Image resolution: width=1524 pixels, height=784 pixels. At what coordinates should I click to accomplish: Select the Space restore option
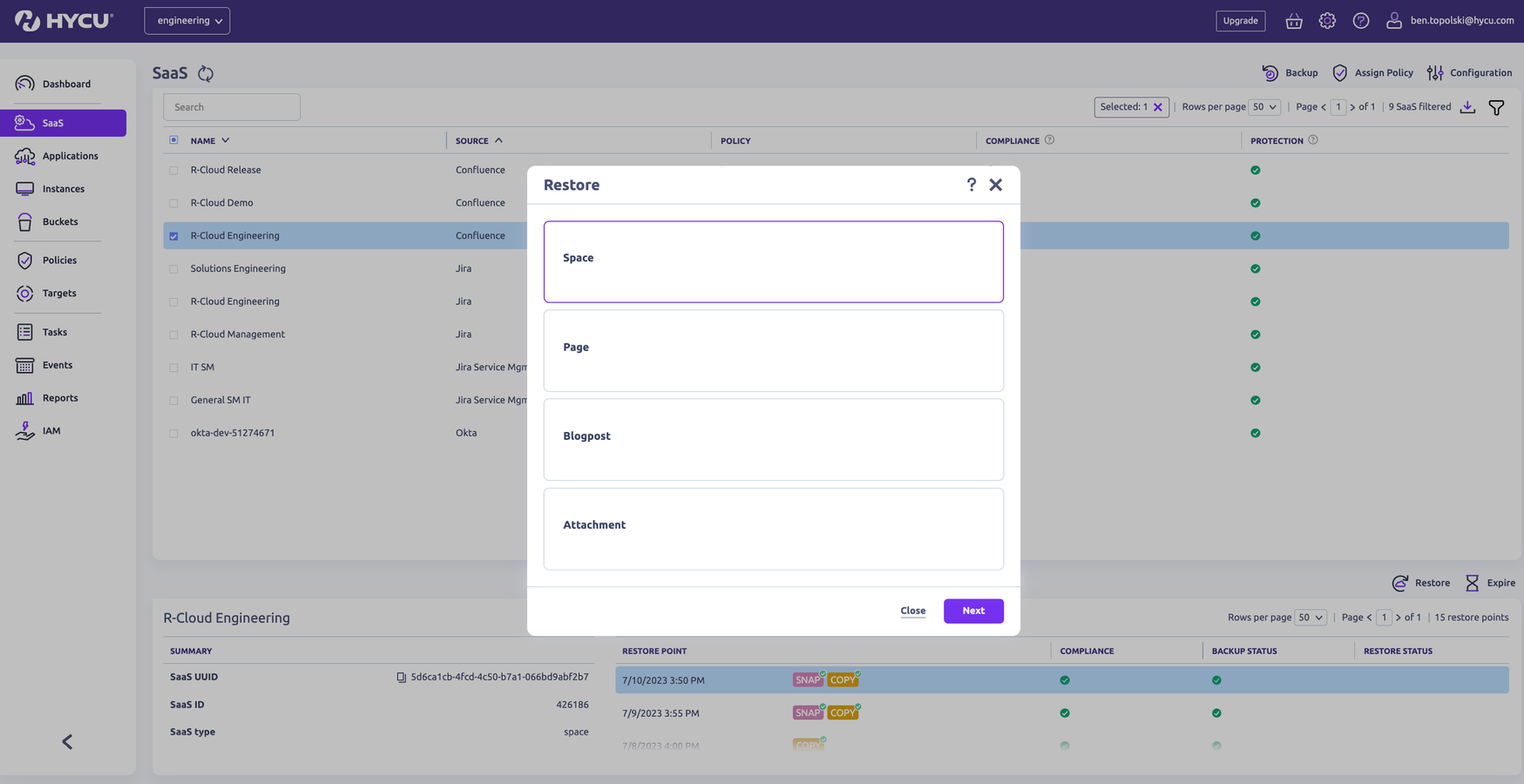(774, 261)
